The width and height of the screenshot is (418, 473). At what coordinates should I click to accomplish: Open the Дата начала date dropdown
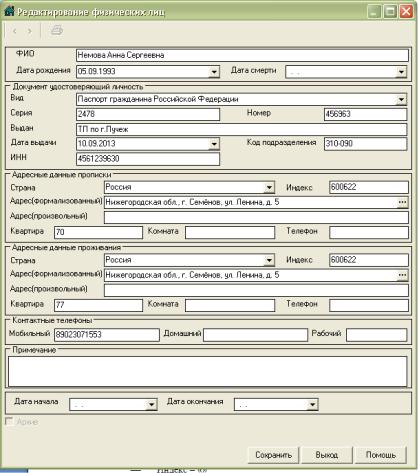(151, 405)
